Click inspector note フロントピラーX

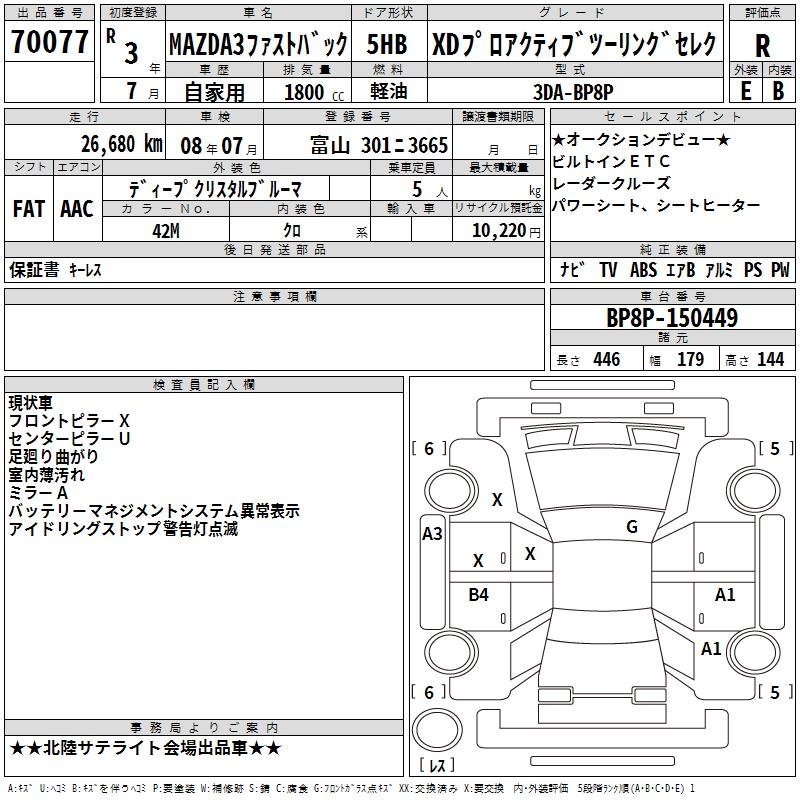69,421
